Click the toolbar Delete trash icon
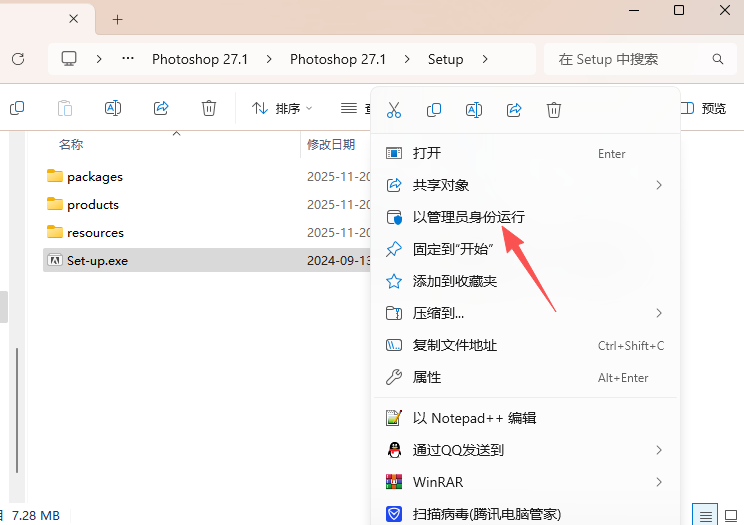This screenshot has width=744, height=525. [x=209, y=108]
